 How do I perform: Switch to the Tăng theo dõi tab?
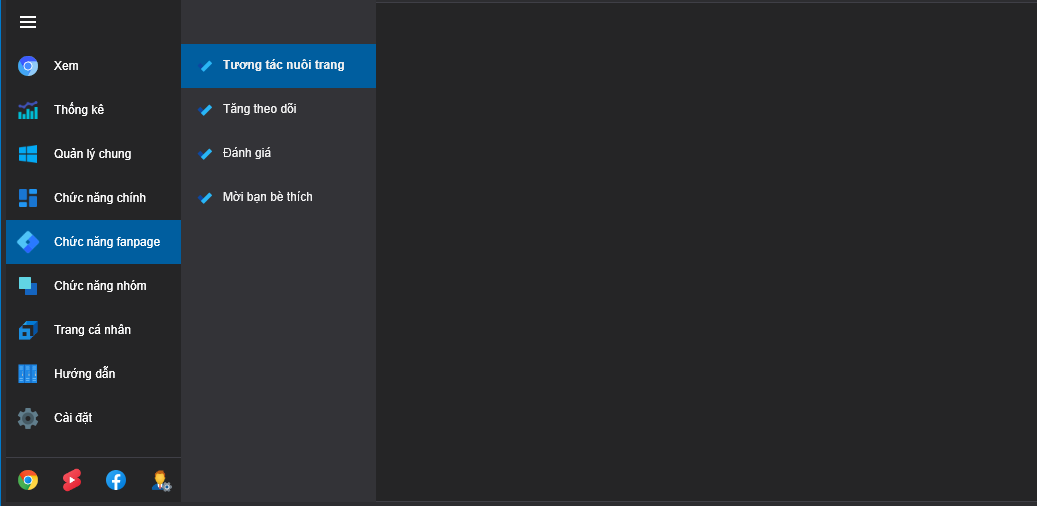point(259,109)
